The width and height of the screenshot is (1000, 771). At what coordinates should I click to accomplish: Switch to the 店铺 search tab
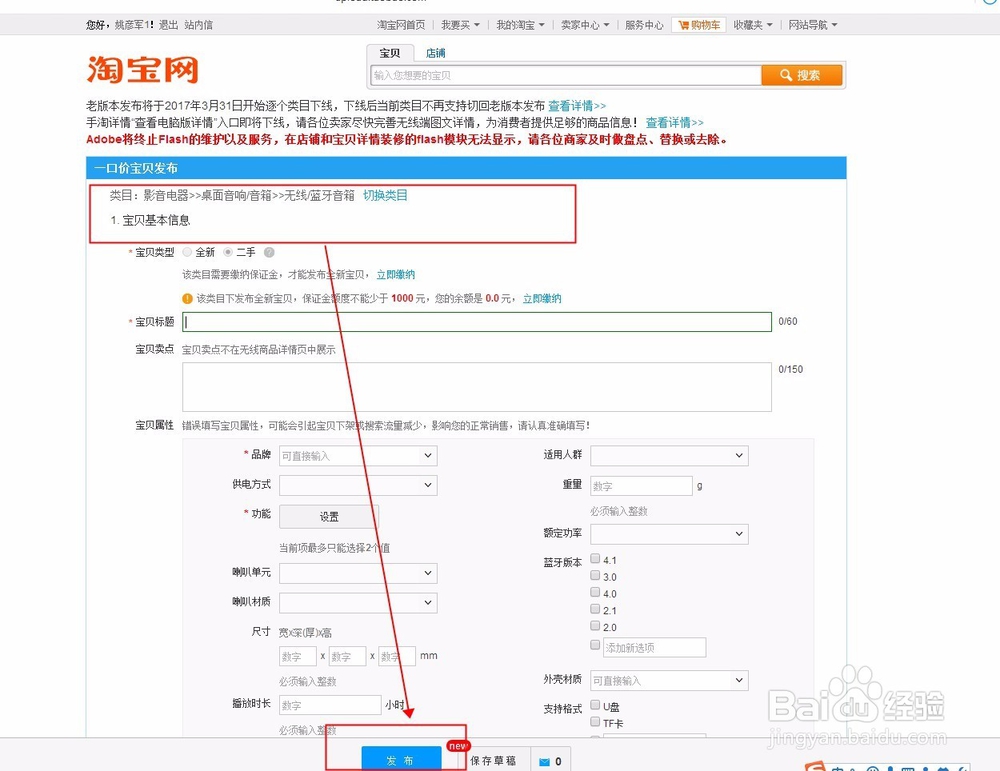tap(436, 54)
